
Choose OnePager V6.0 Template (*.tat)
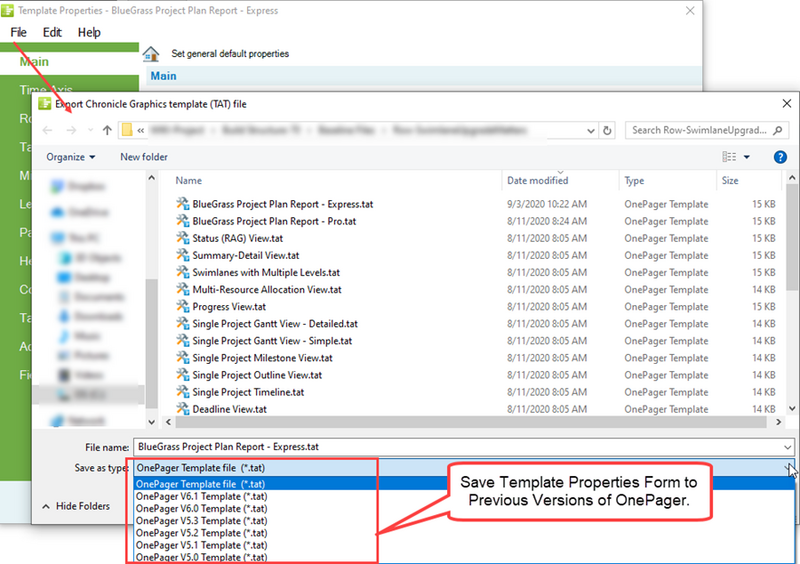(202, 508)
